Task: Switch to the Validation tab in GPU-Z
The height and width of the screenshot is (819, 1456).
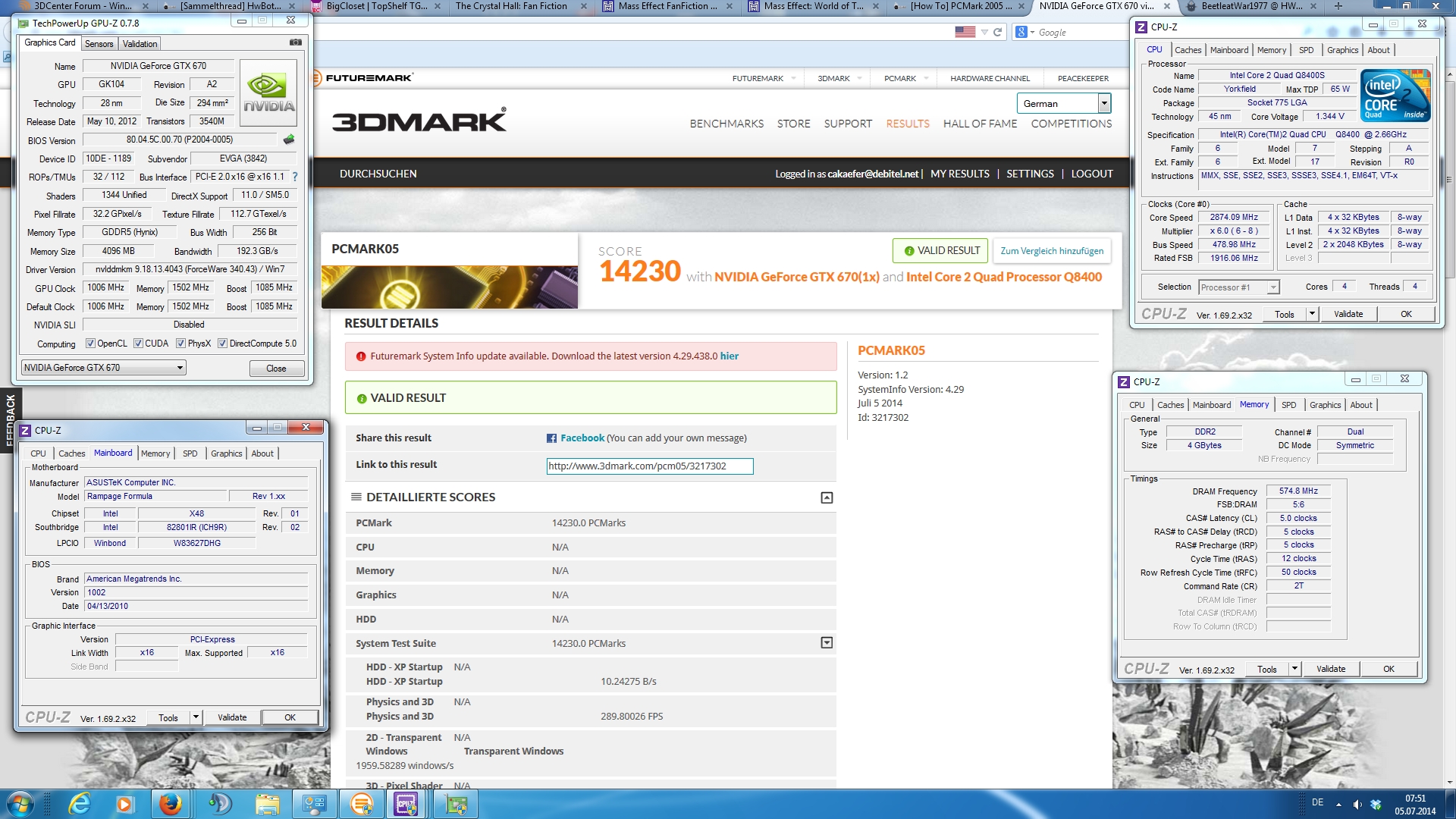Action: tap(140, 44)
